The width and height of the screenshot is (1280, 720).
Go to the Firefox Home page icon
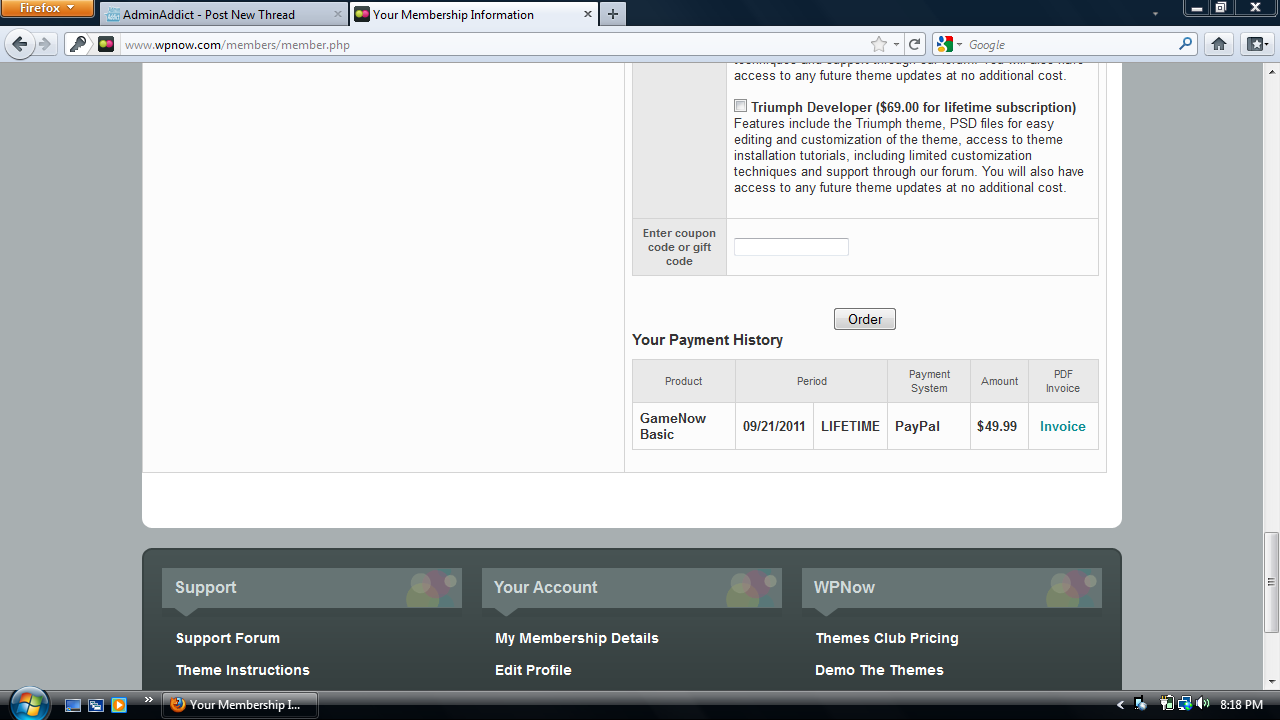click(1218, 44)
